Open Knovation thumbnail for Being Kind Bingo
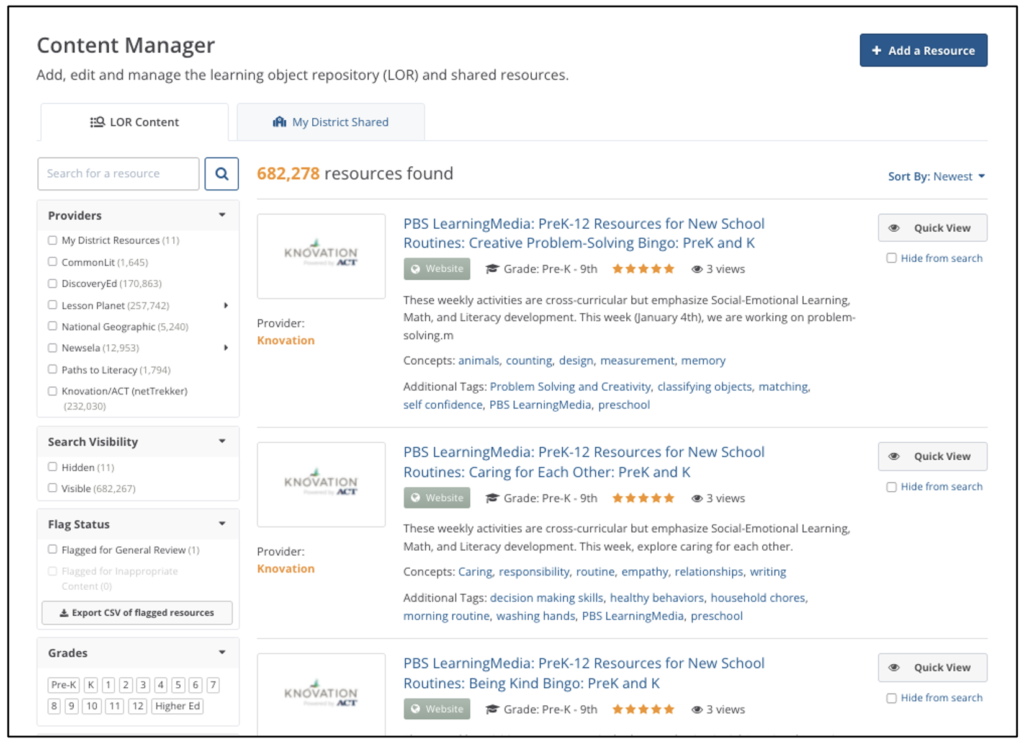 [x=321, y=695]
